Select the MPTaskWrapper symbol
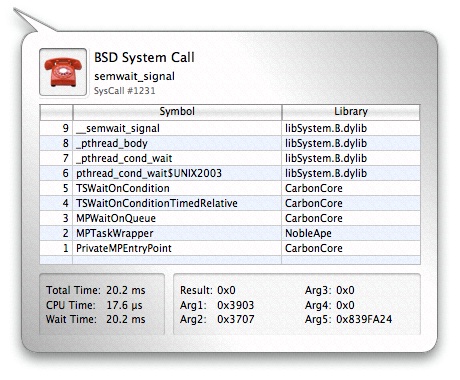This screenshot has height=380, width=460. pos(115,233)
